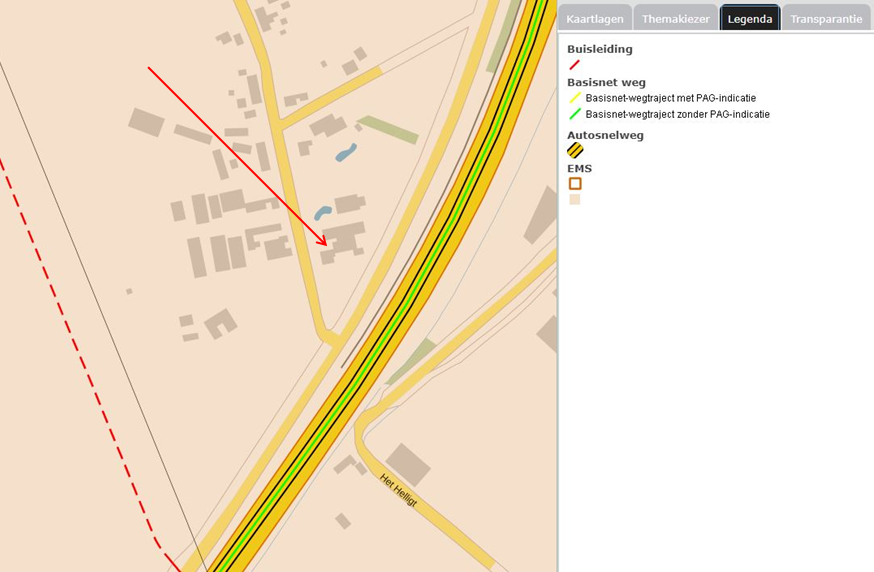Click the 'Het Helligt' street label on map
Screen dimensions: 874x572
tap(398, 490)
